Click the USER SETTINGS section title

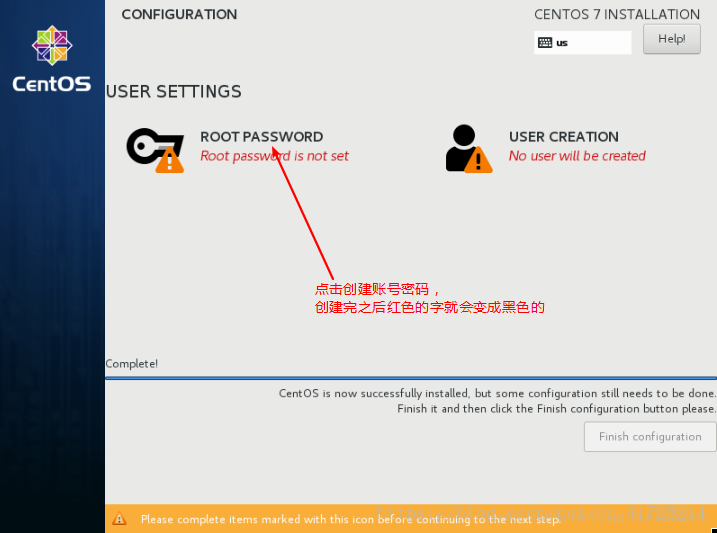(174, 91)
